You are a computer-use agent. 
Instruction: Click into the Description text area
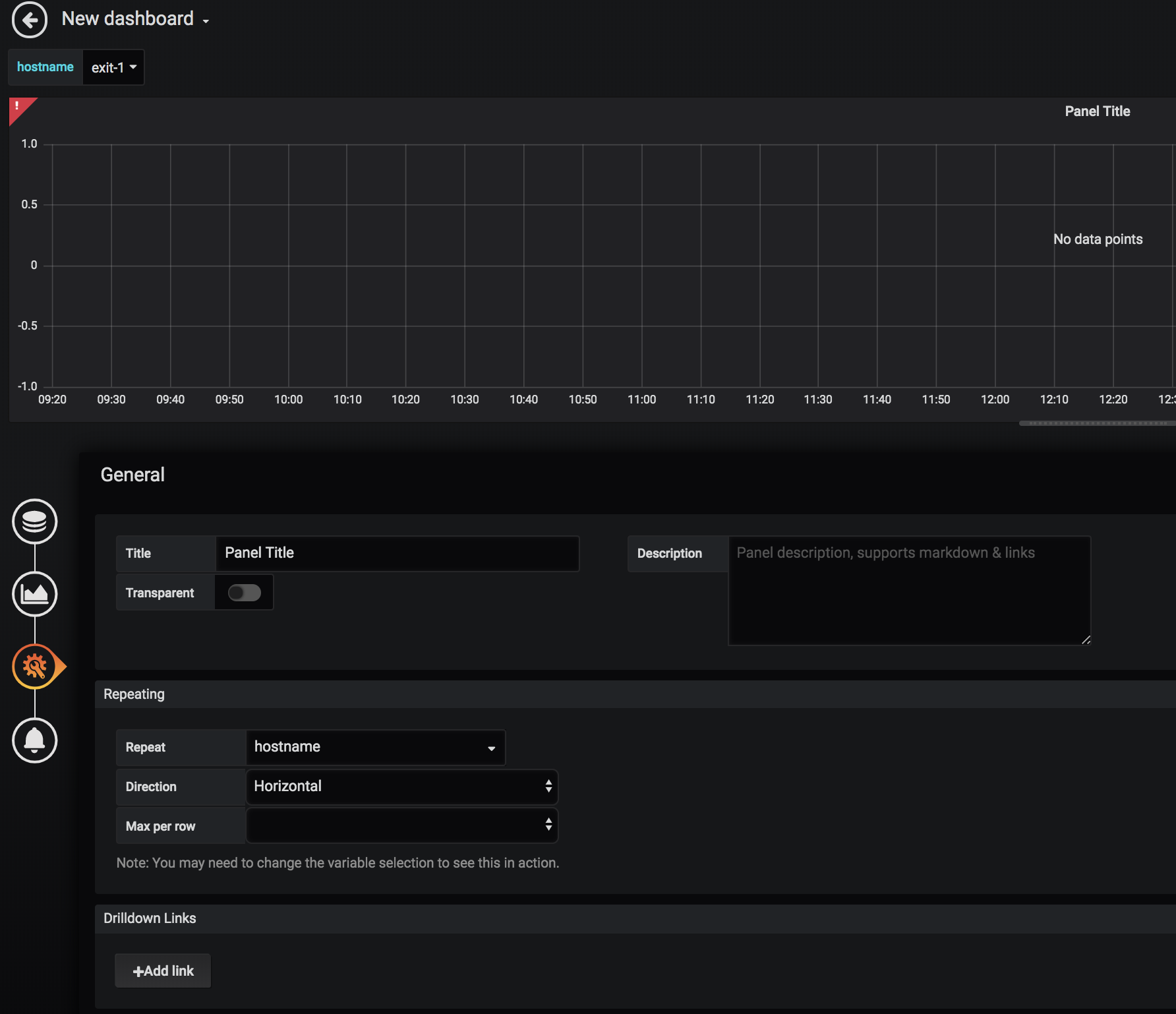pos(908,591)
